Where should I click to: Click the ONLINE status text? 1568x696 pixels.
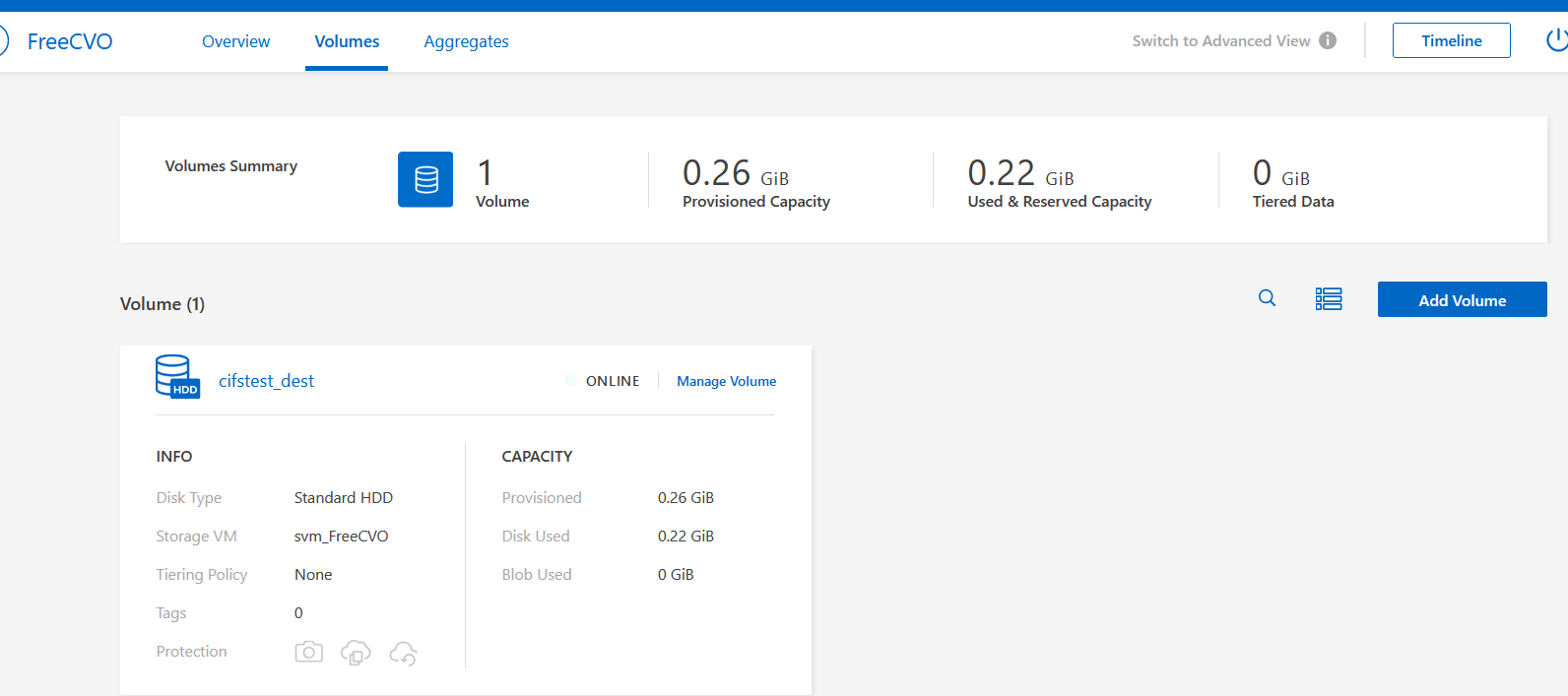pyautogui.click(x=613, y=381)
